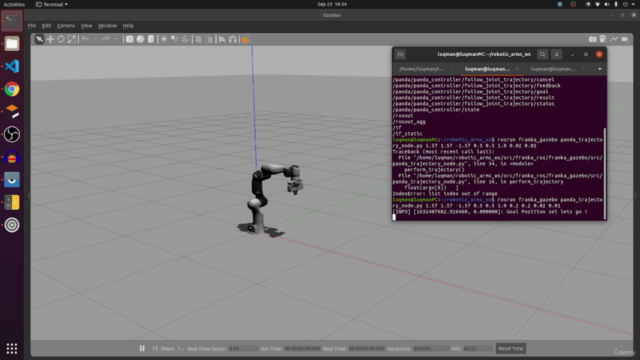
Task: Pause the Gazebo simulation
Action: point(142,349)
